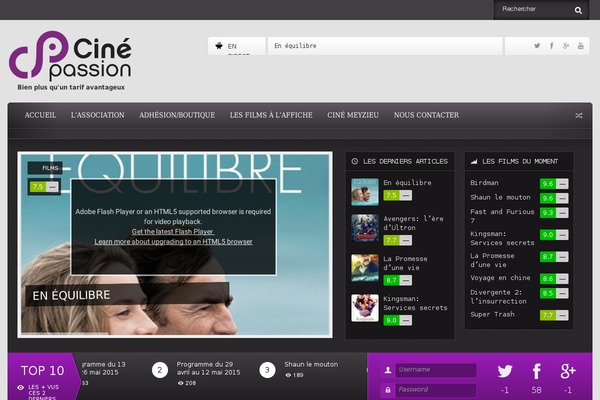This screenshot has width=600, height=400.
Task: Open Shaun le mouton in Top 10 strip
Action: (311, 364)
